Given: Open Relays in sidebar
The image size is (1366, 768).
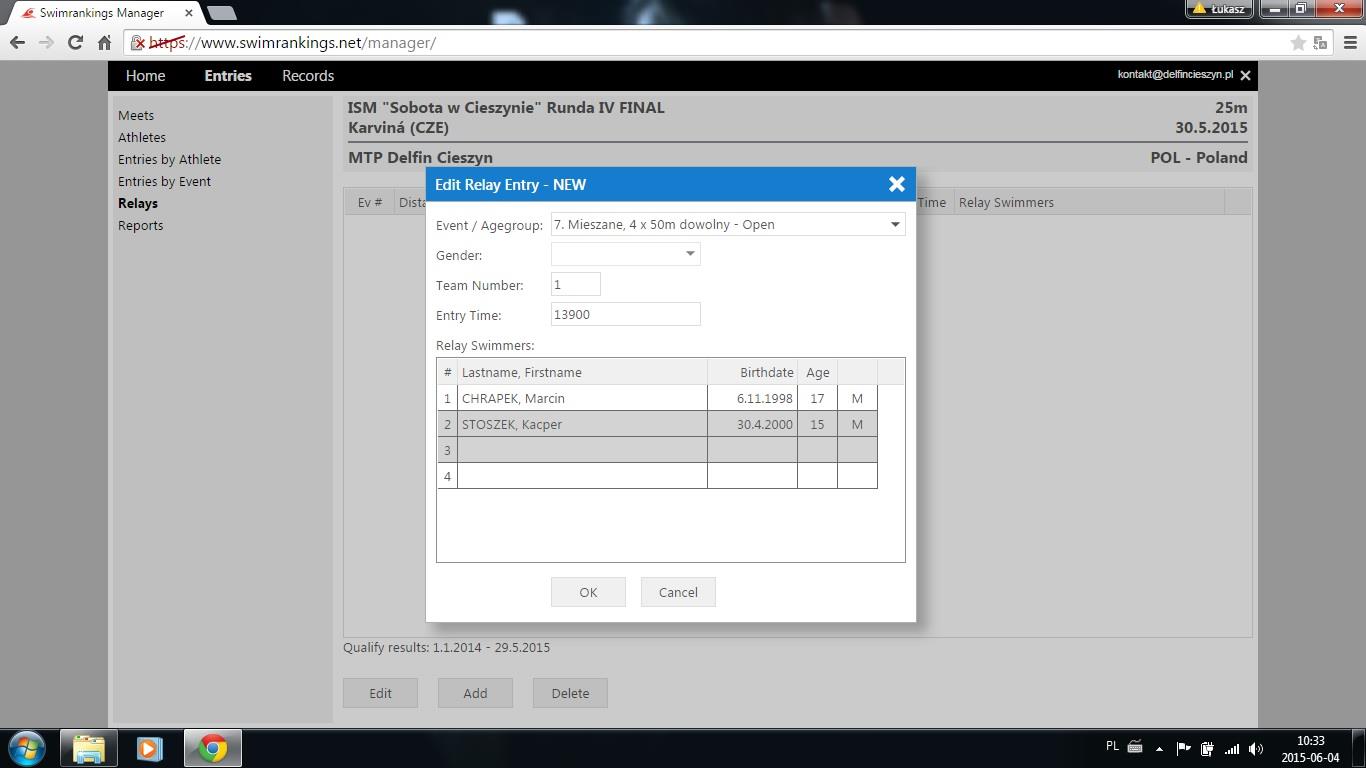Looking at the screenshot, I should [138, 203].
